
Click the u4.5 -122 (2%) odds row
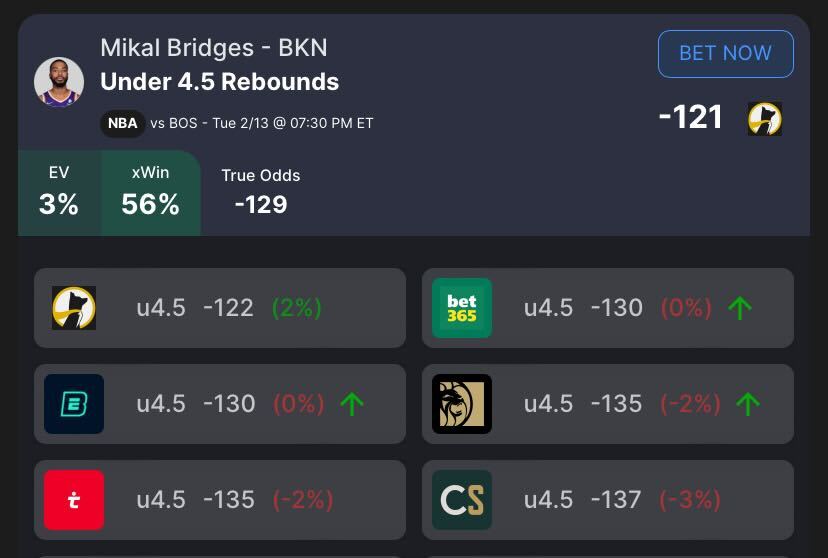point(229,308)
